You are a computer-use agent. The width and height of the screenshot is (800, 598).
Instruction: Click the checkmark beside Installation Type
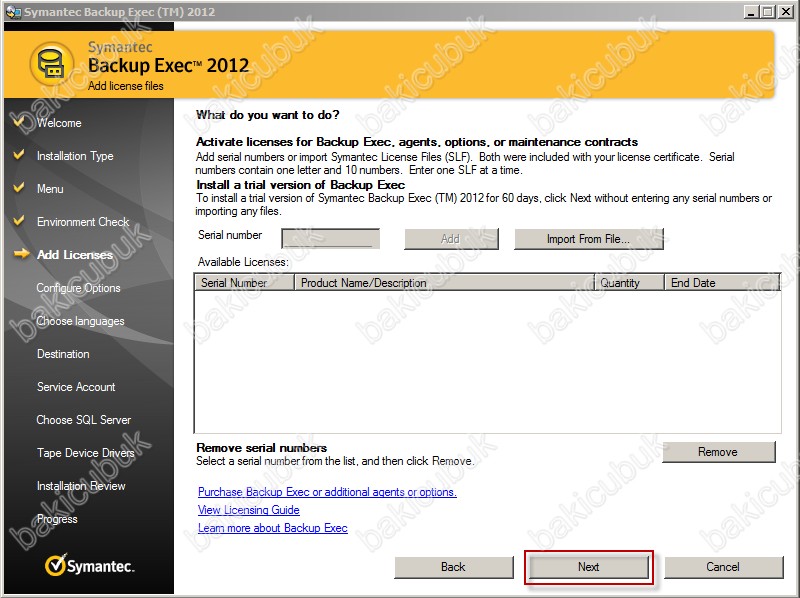pos(19,155)
